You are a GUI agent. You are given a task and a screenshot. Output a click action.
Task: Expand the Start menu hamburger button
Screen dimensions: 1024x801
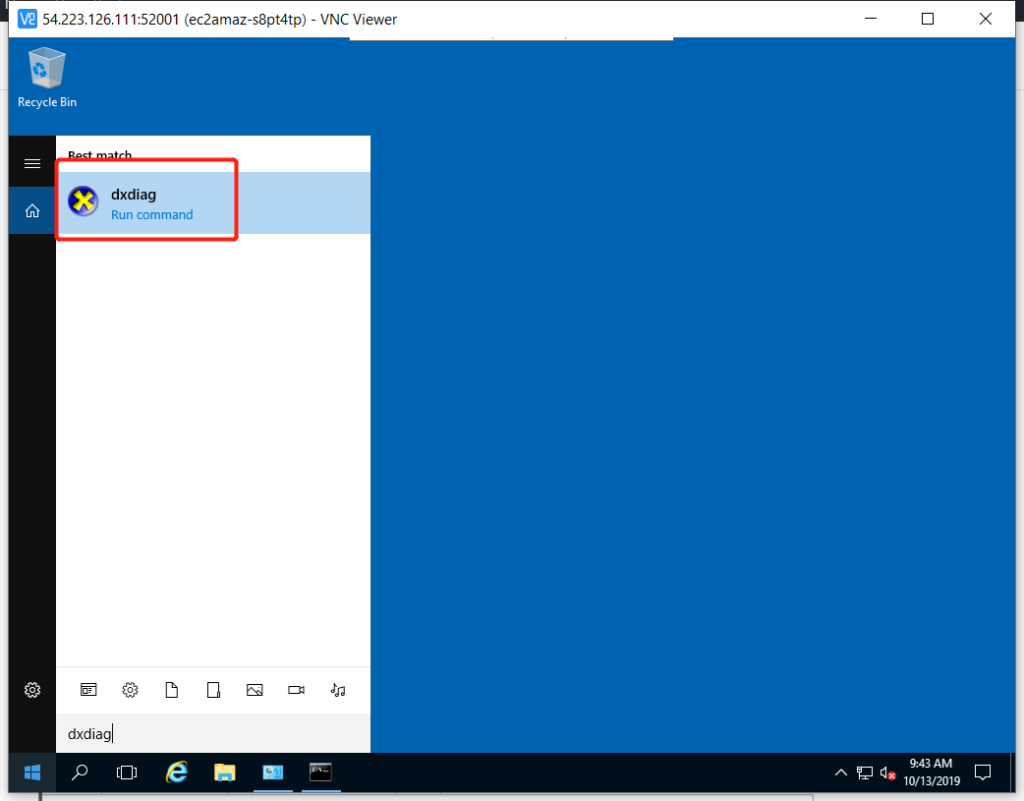(x=32, y=163)
